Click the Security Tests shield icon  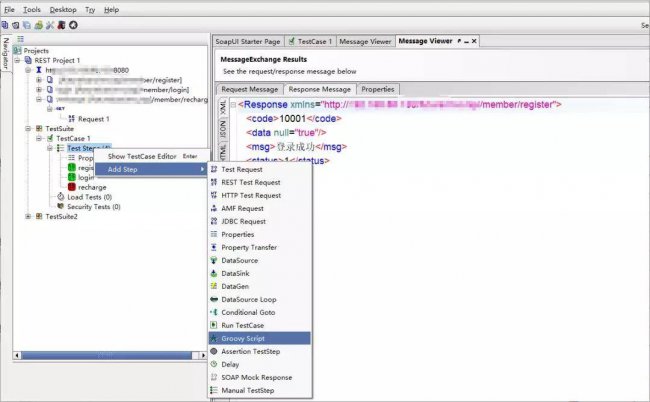click(x=61, y=206)
